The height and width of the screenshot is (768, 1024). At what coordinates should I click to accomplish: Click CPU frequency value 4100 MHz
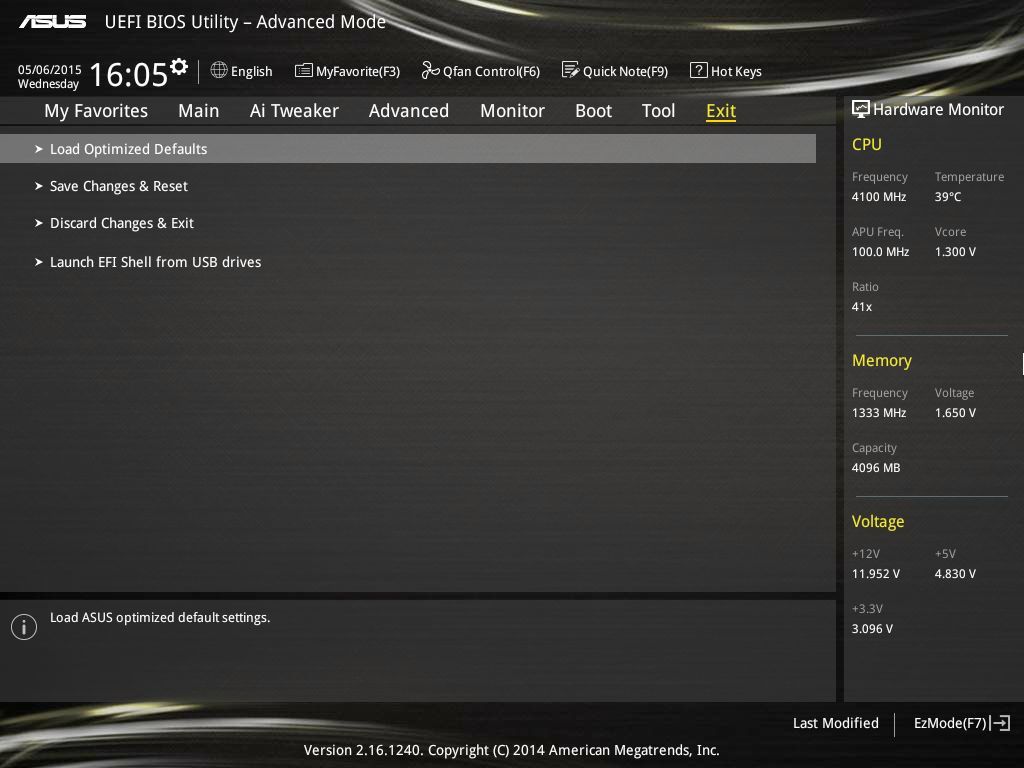(879, 197)
